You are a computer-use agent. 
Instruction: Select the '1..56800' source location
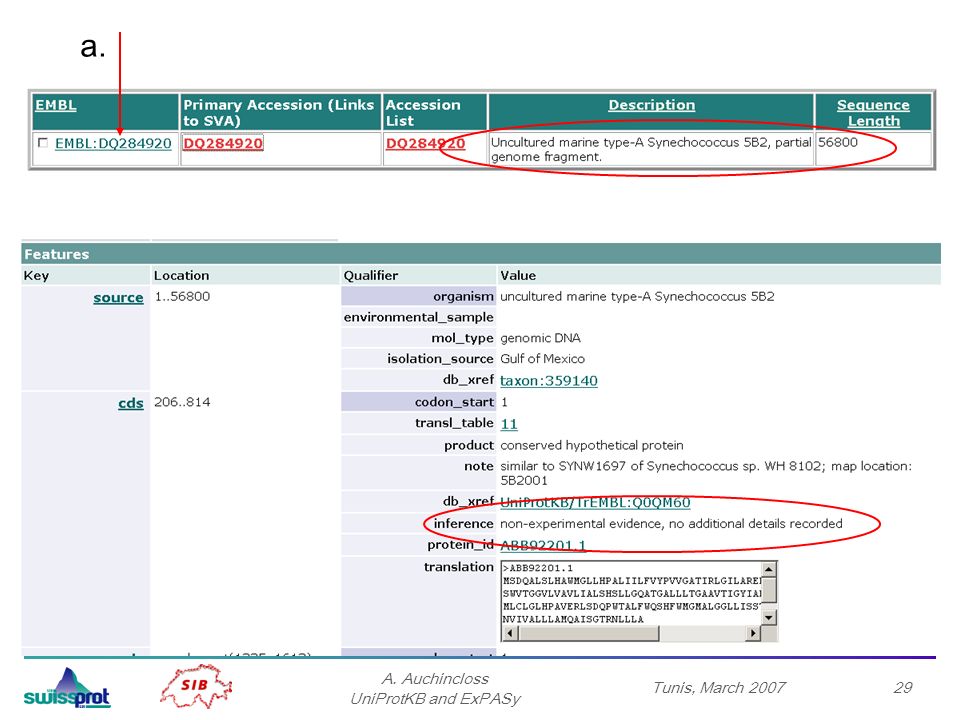182,296
